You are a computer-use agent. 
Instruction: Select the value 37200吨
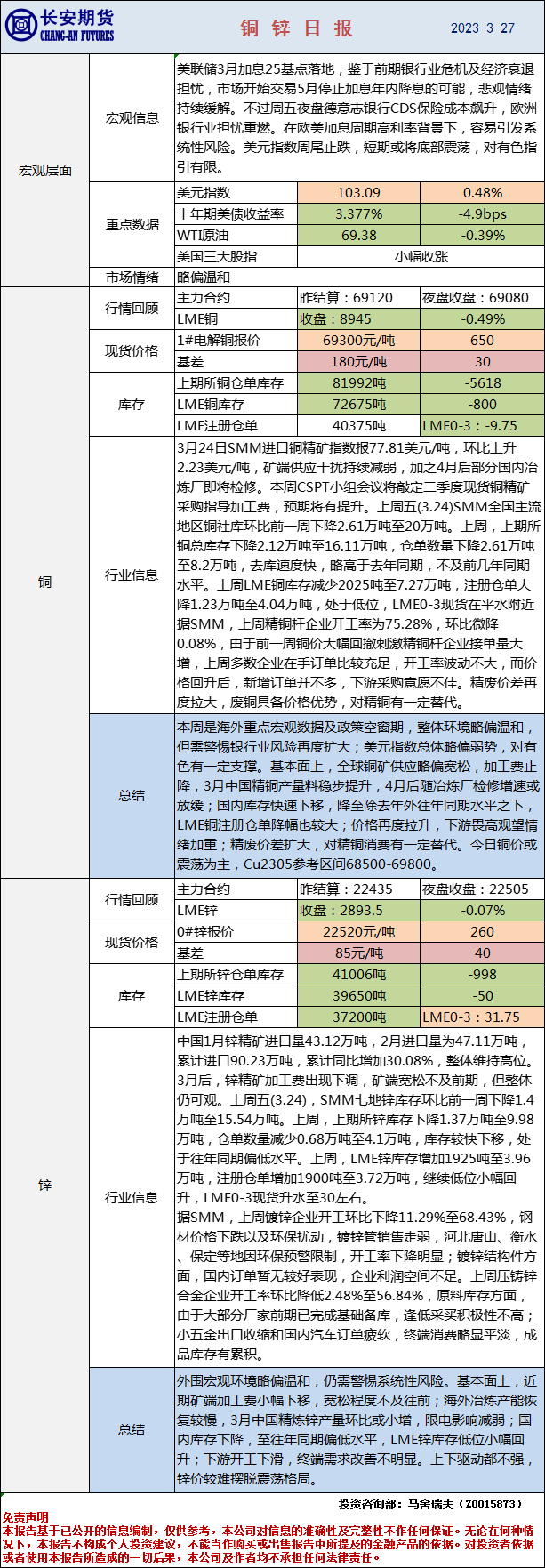[x=358, y=1017]
